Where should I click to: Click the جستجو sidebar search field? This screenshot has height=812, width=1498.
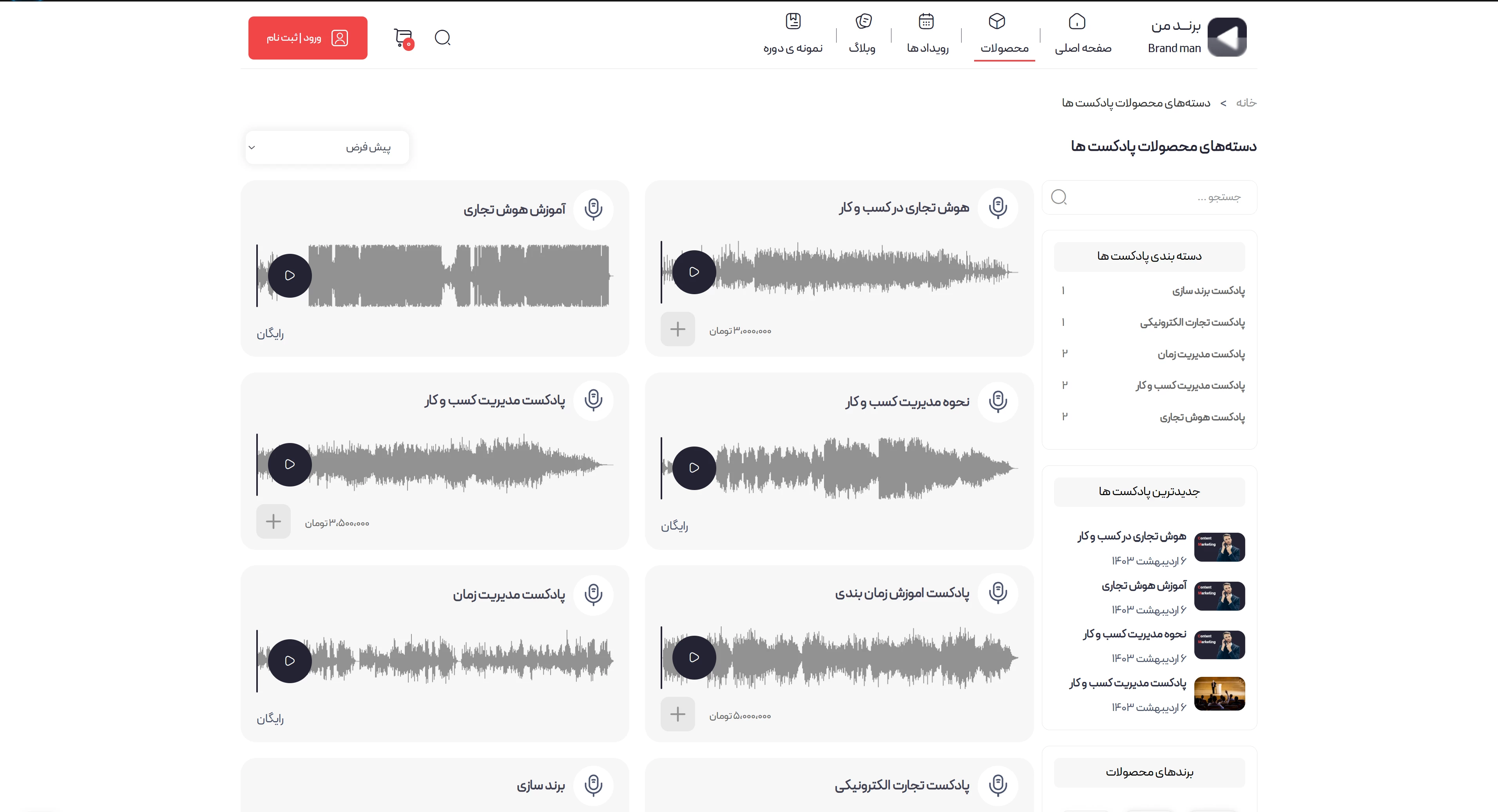point(1157,198)
